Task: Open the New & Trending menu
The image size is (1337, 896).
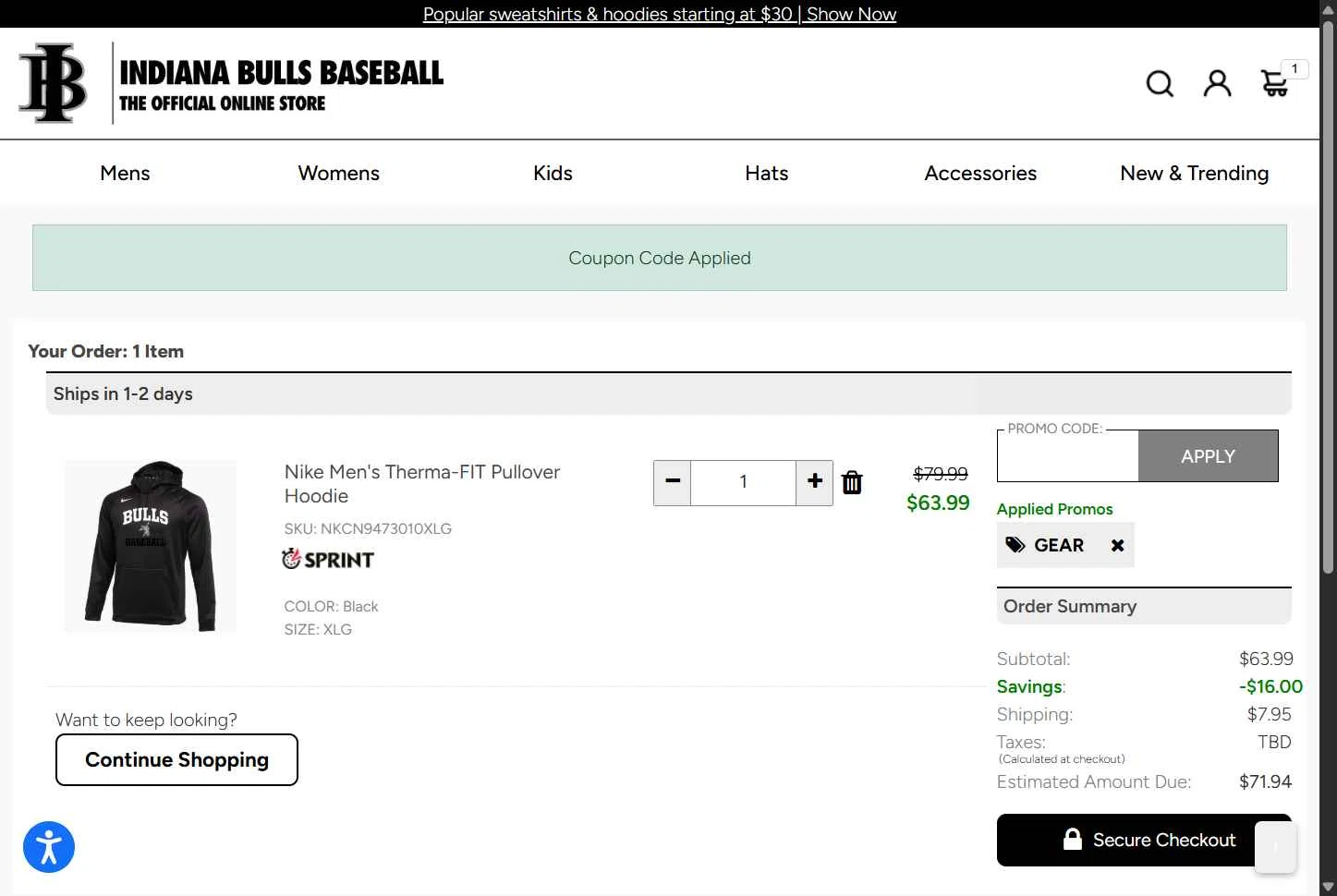Action: pyautogui.click(x=1195, y=173)
